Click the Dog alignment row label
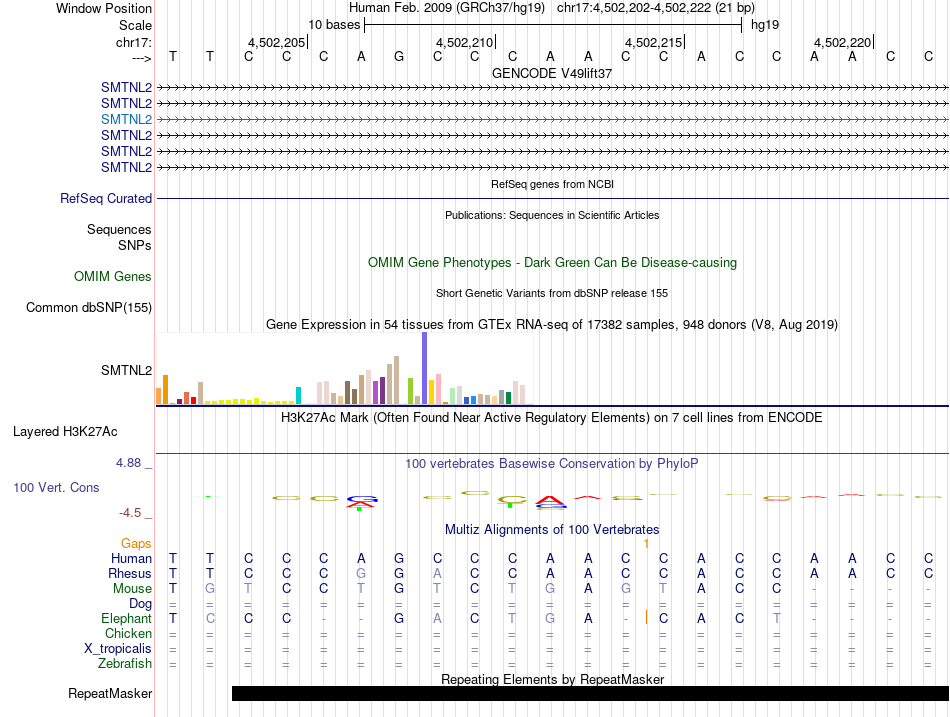This screenshot has height=717, width=950. 140,604
